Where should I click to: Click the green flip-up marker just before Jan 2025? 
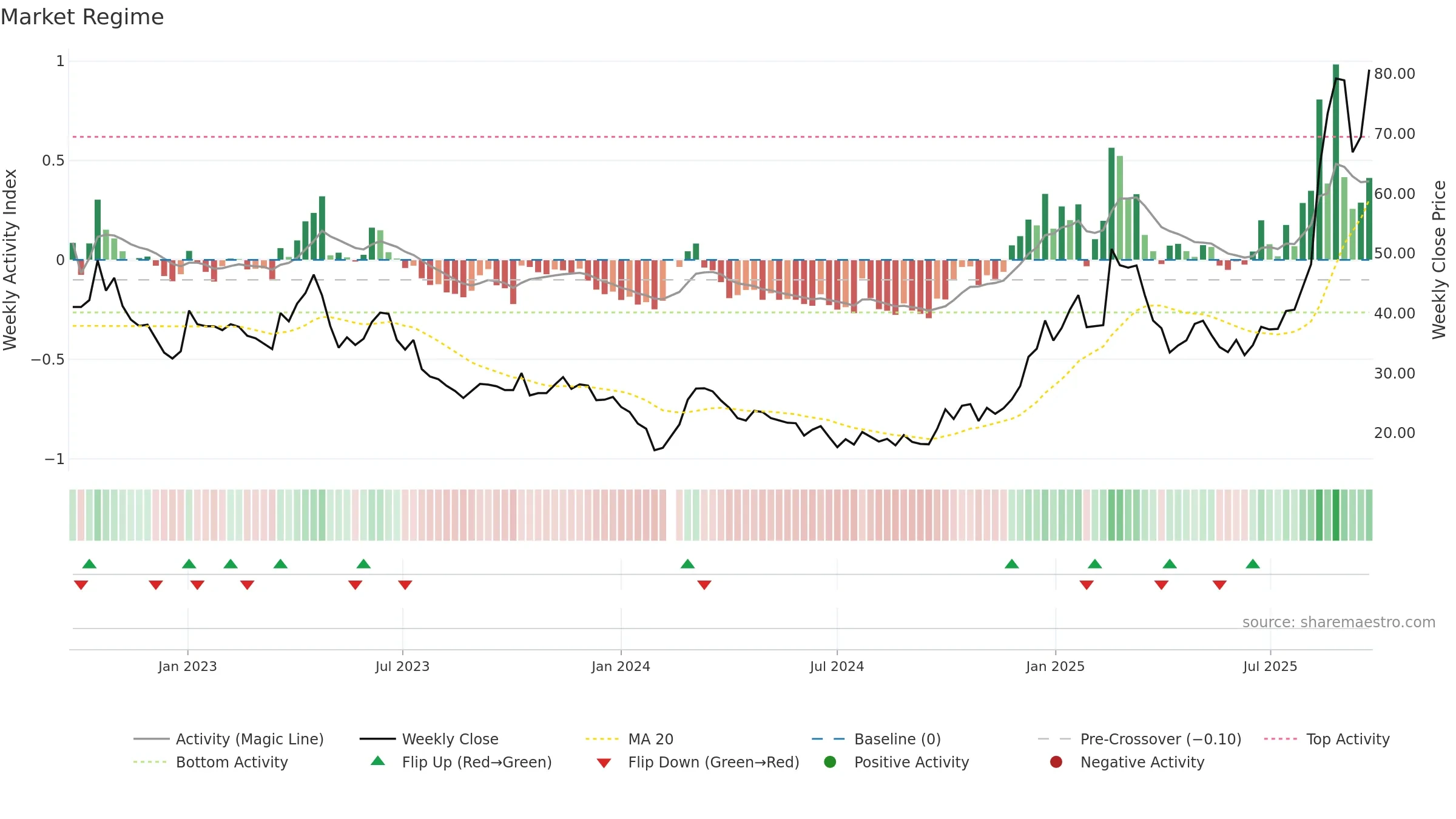pyautogui.click(x=1012, y=564)
